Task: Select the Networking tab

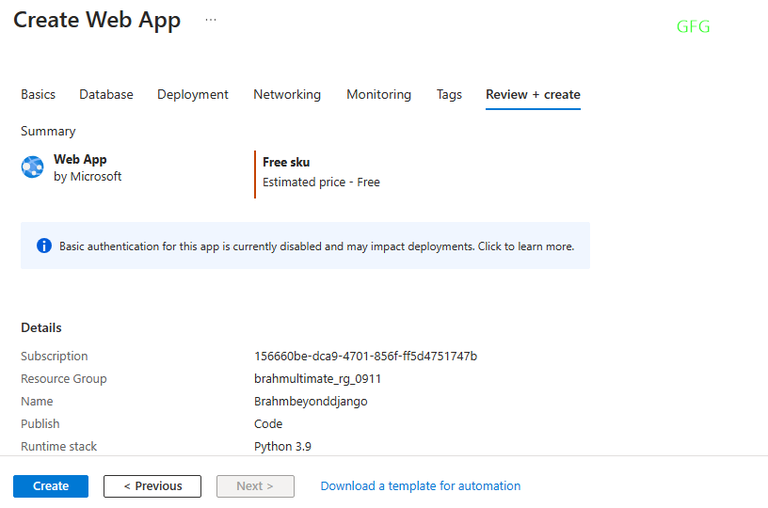Action: click(287, 94)
